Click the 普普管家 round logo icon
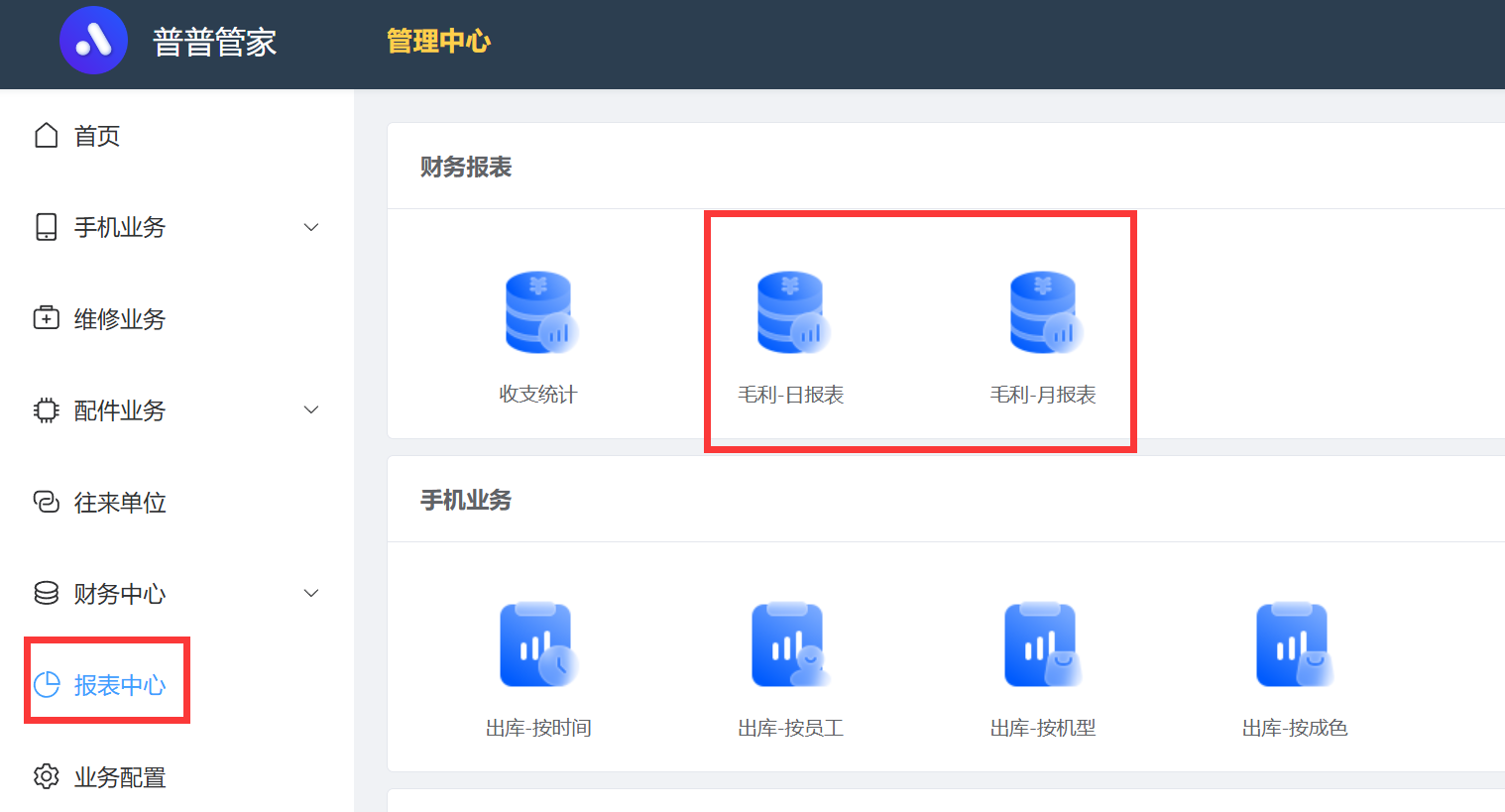The height and width of the screenshot is (812, 1505). click(93, 41)
